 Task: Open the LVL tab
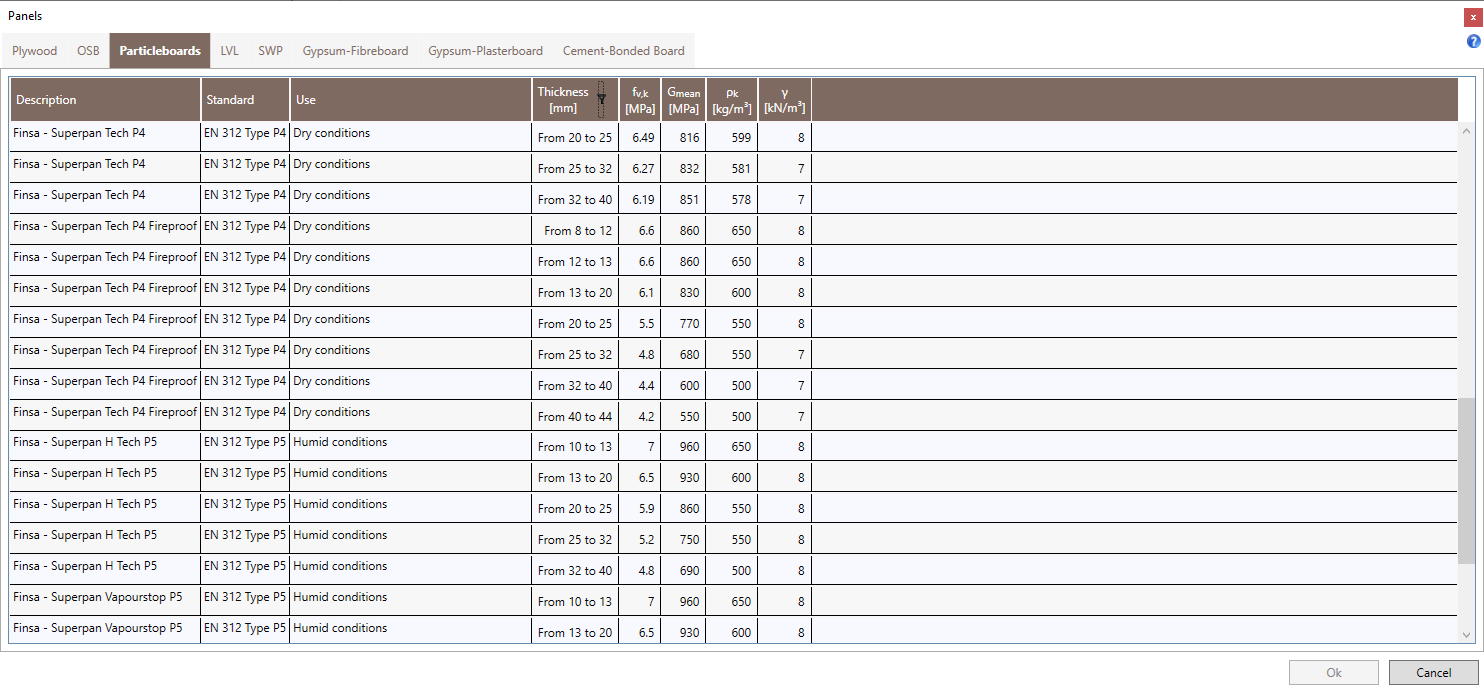point(230,51)
